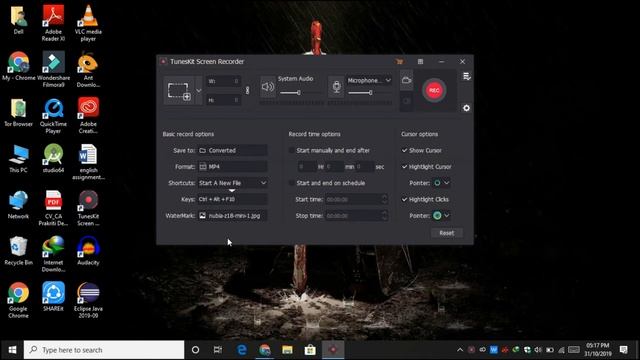Open Task View from the taskbar
The width and height of the screenshot is (640, 360).
218,350
